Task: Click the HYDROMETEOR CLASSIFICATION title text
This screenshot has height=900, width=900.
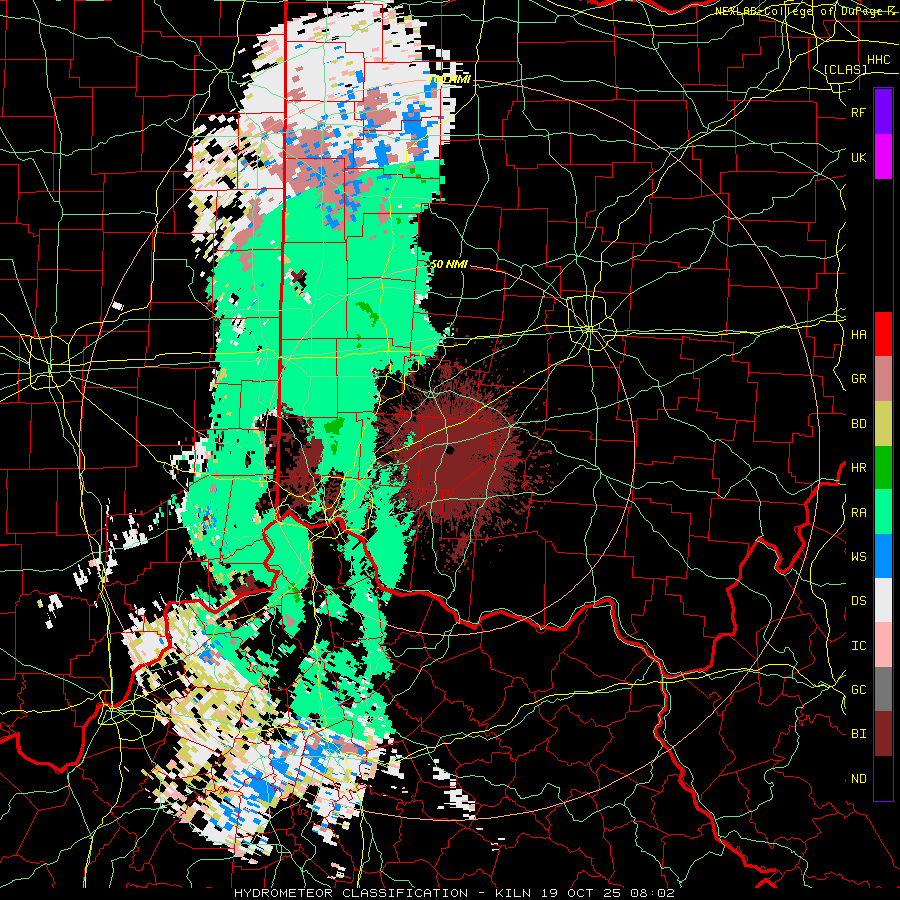Action: (x=351, y=893)
